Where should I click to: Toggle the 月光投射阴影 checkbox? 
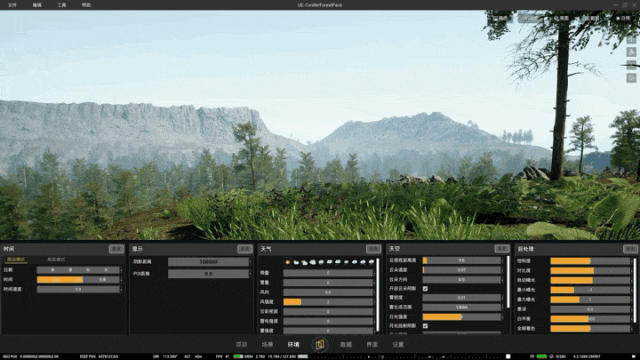[x=425, y=326]
